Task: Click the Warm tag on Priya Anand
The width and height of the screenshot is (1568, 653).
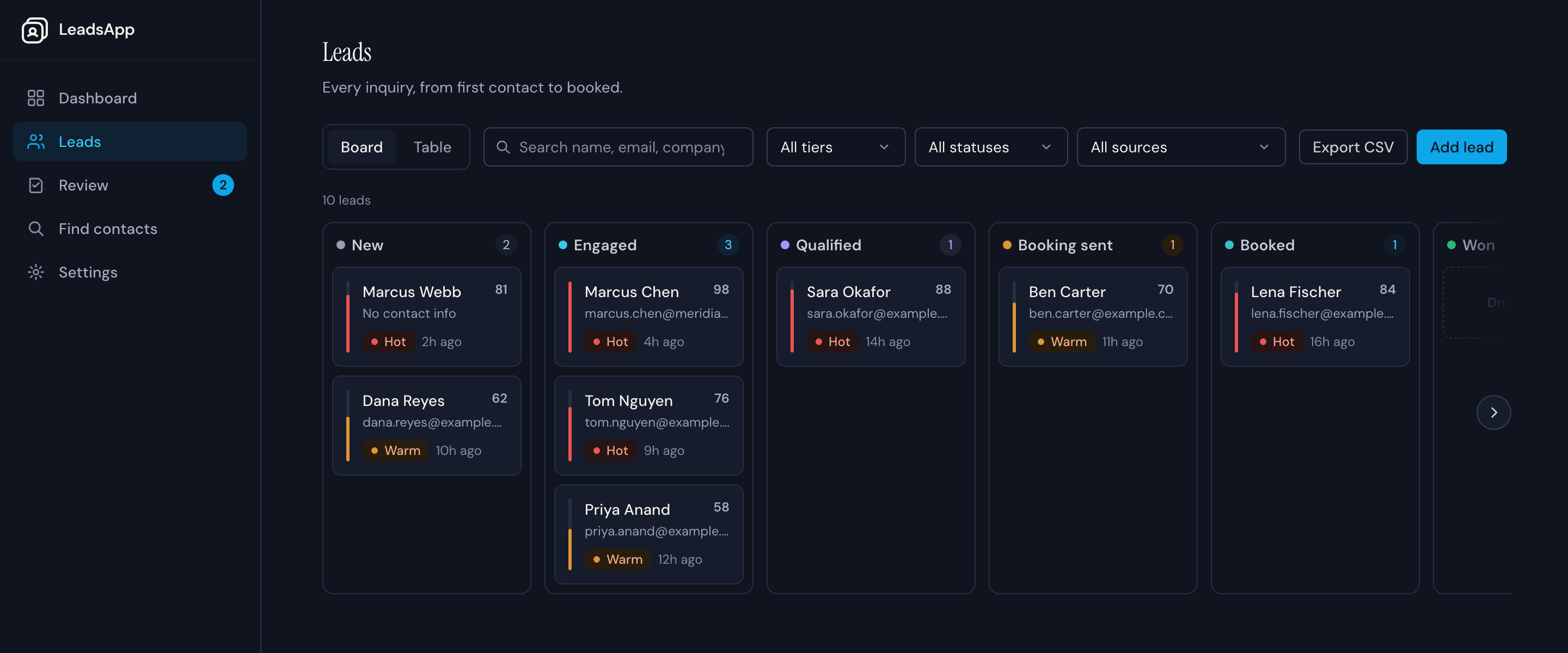Action: (618, 560)
